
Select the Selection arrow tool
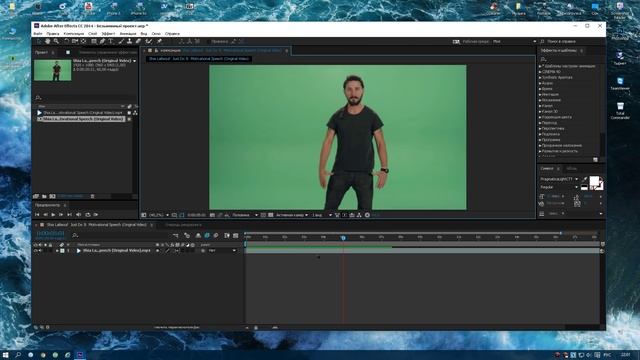pos(39,41)
